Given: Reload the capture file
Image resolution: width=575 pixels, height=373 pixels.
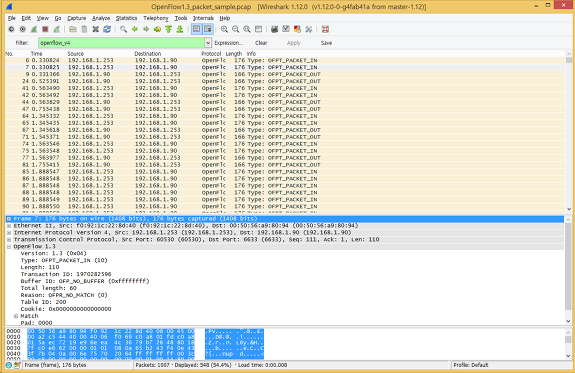Looking at the screenshot, I should (107, 29).
